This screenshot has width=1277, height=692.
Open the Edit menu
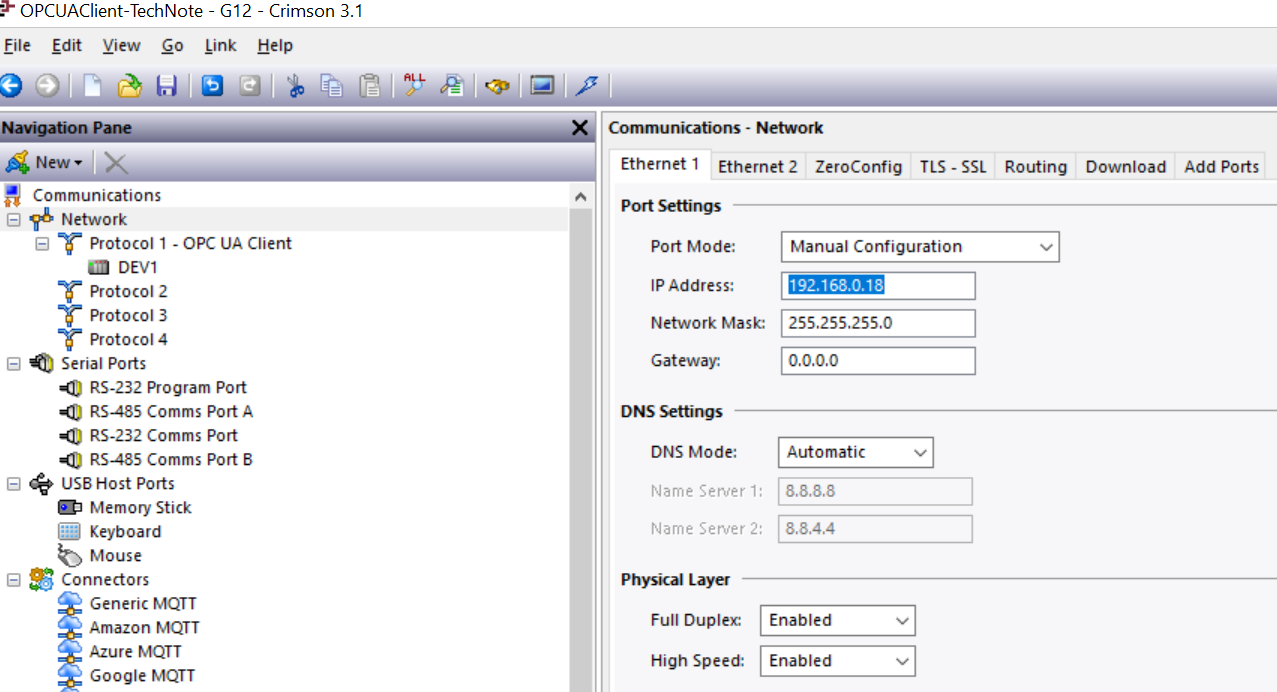67,45
